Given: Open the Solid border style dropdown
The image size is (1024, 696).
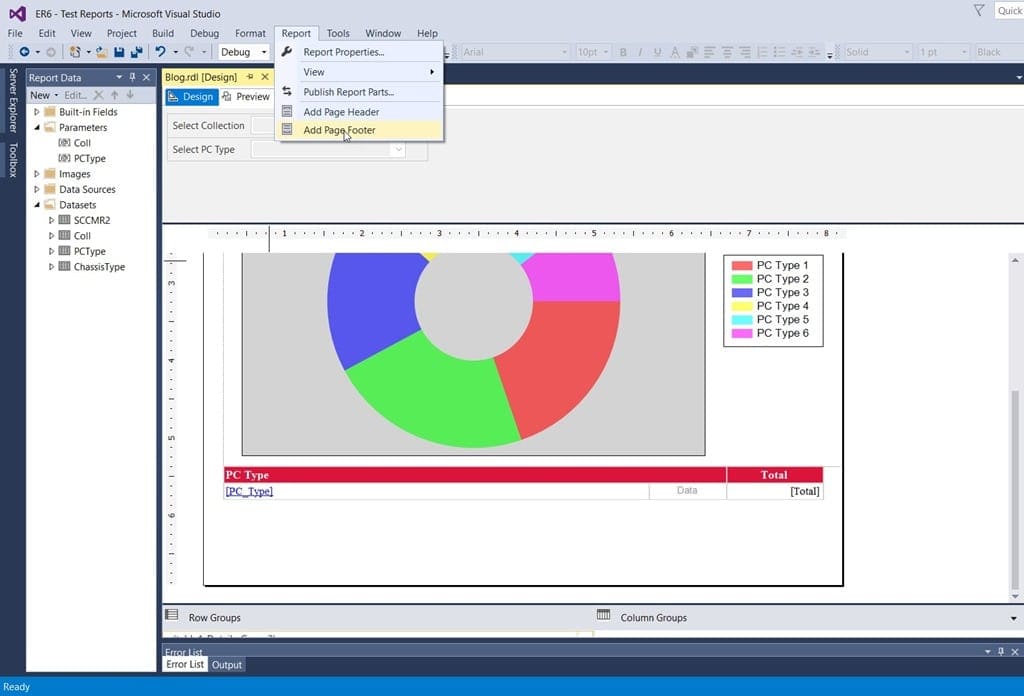Looking at the screenshot, I should point(906,52).
